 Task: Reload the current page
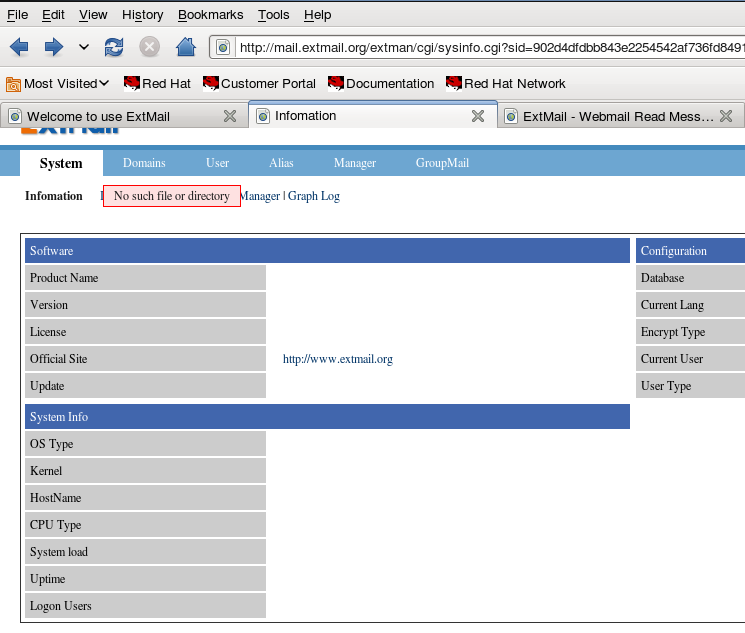tap(114, 47)
